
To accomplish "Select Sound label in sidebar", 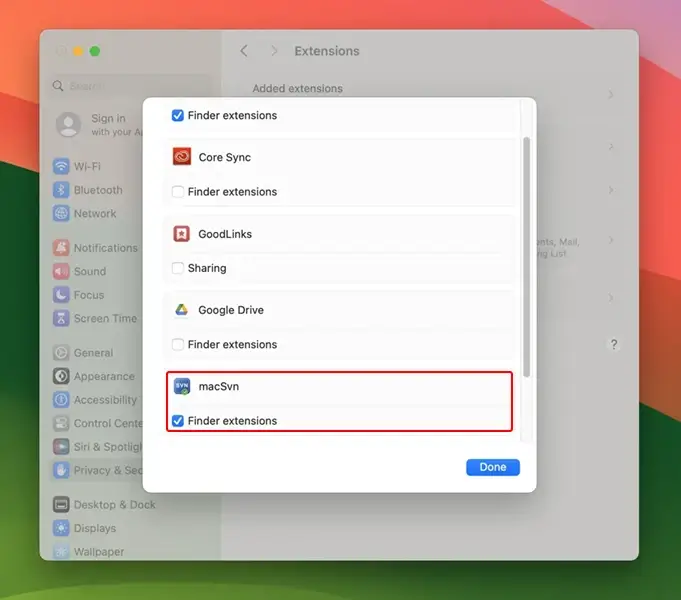I will coord(90,271).
